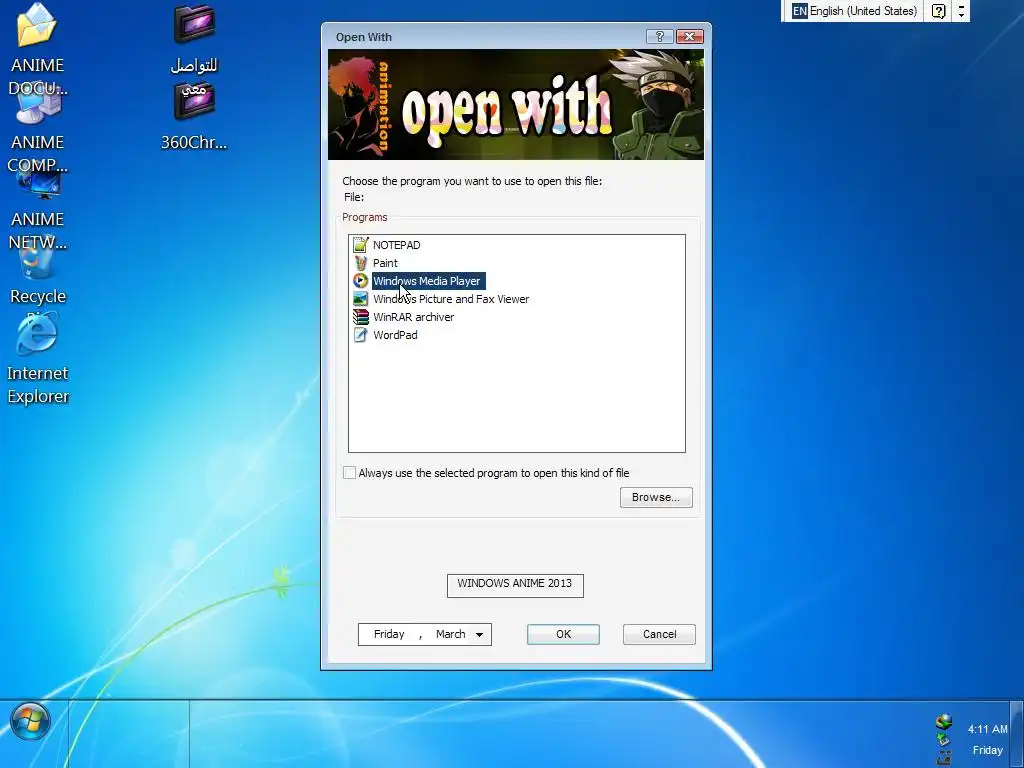Choose the Paint entry text

[x=385, y=263]
